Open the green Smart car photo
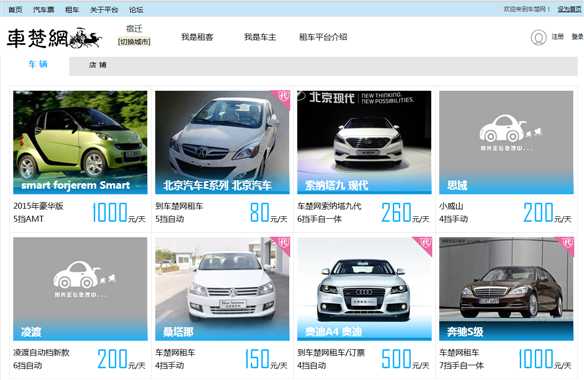This screenshot has width=584, height=380. [80, 142]
